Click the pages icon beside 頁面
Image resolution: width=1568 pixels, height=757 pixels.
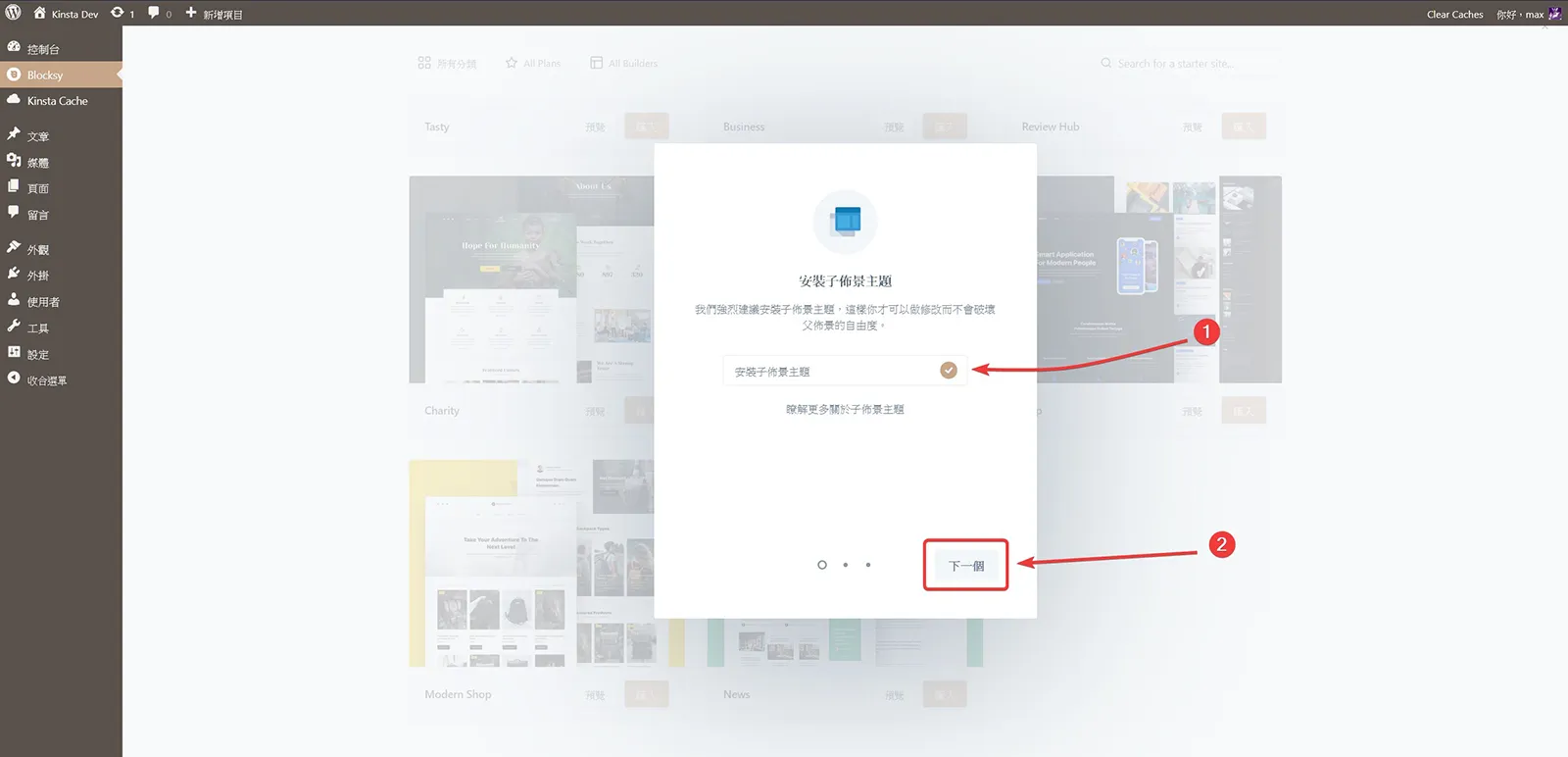(x=14, y=185)
